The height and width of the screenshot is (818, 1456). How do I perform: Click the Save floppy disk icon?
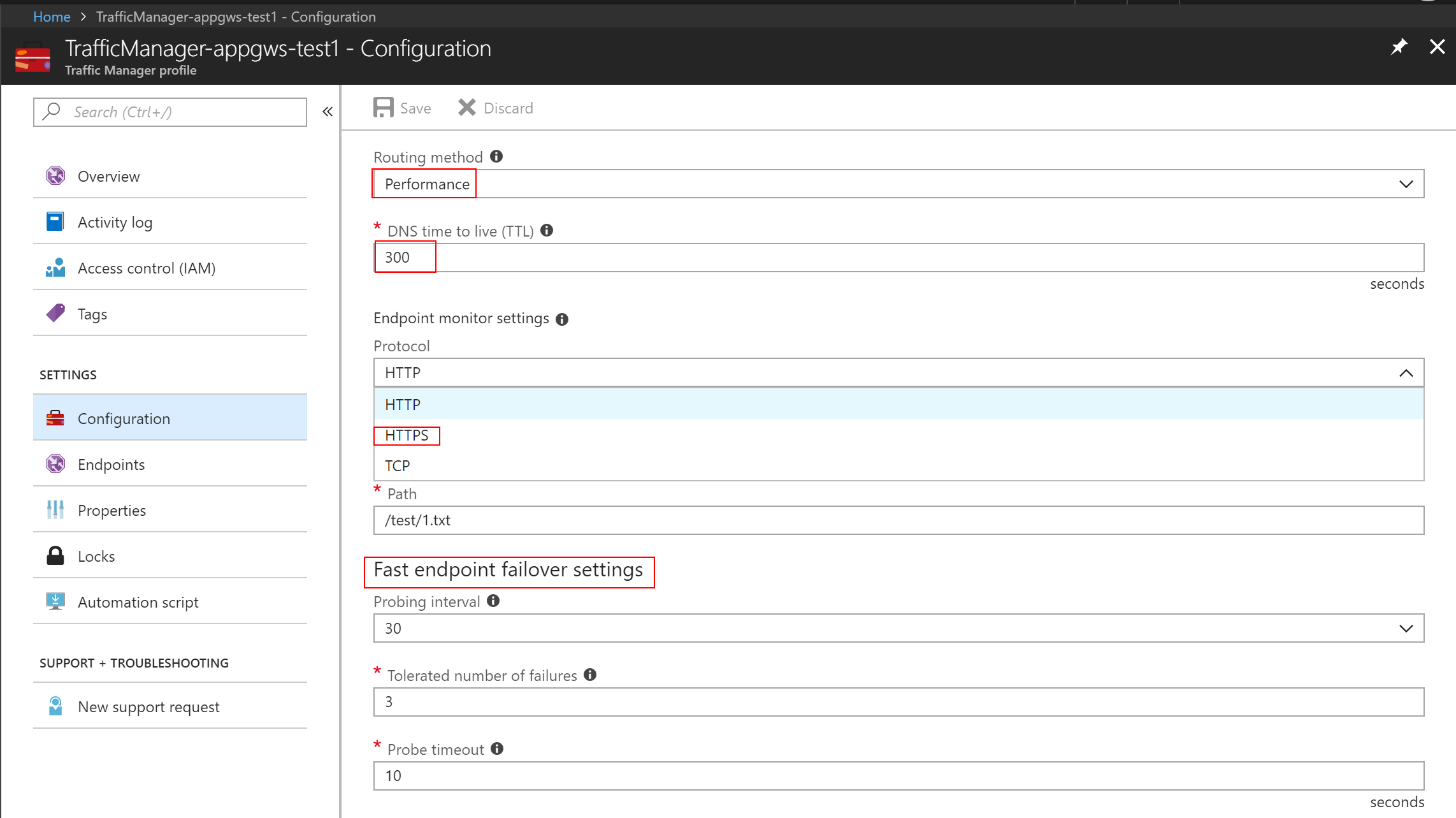(x=383, y=108)
